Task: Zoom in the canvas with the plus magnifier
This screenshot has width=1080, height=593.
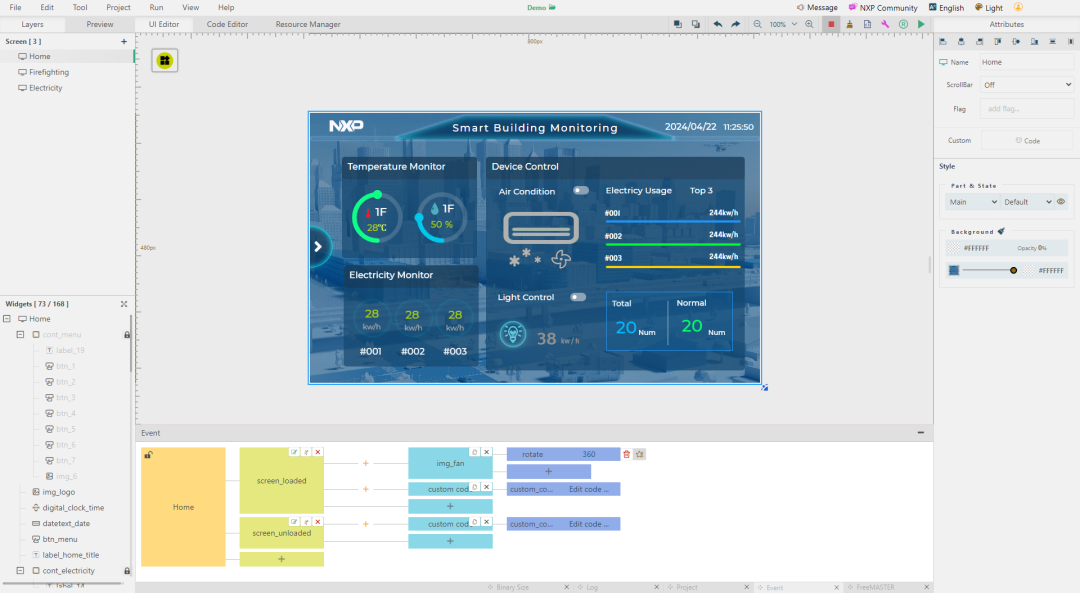Action: click(x=809, y=24)
